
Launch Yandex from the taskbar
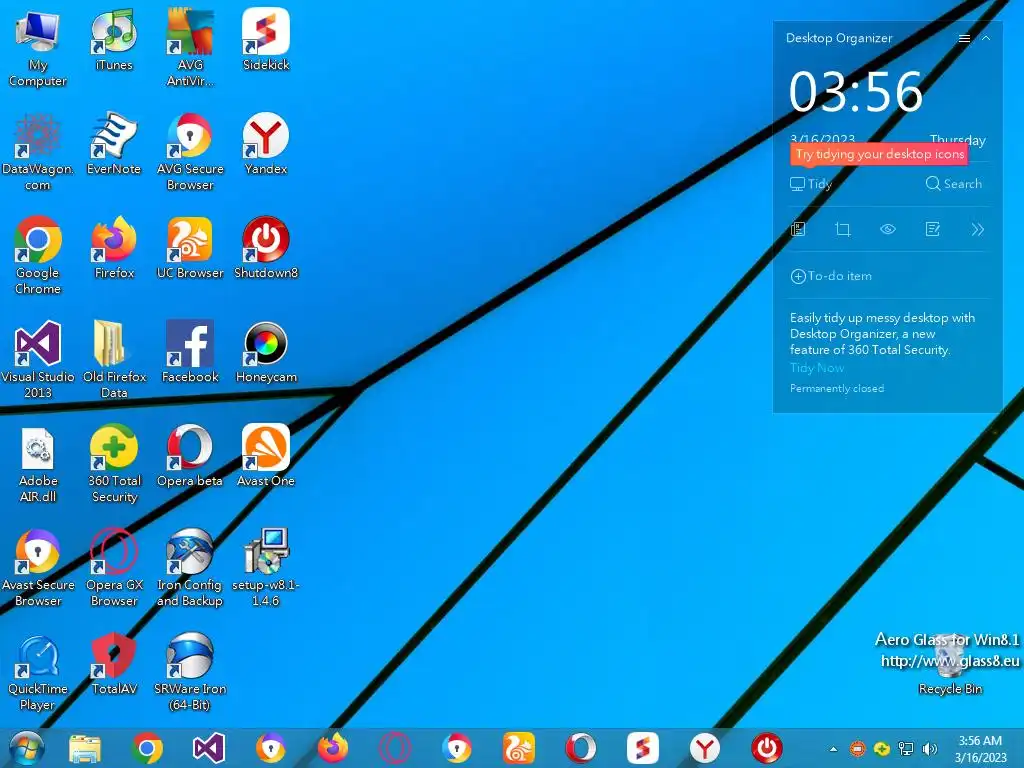pyautogui.click(x=705, y=748)
